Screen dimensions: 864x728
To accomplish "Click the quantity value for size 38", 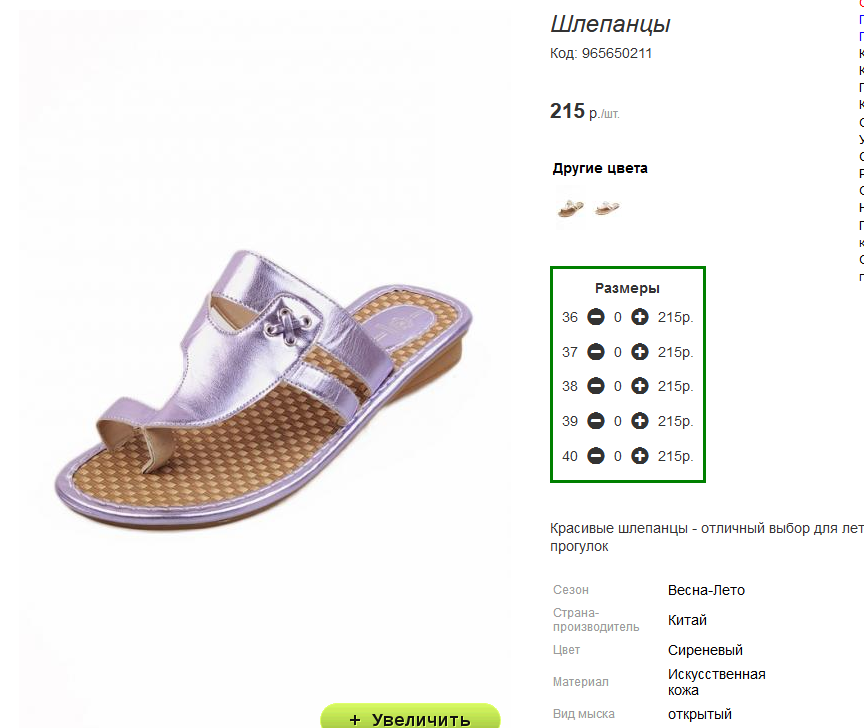I will pos(618,386).
